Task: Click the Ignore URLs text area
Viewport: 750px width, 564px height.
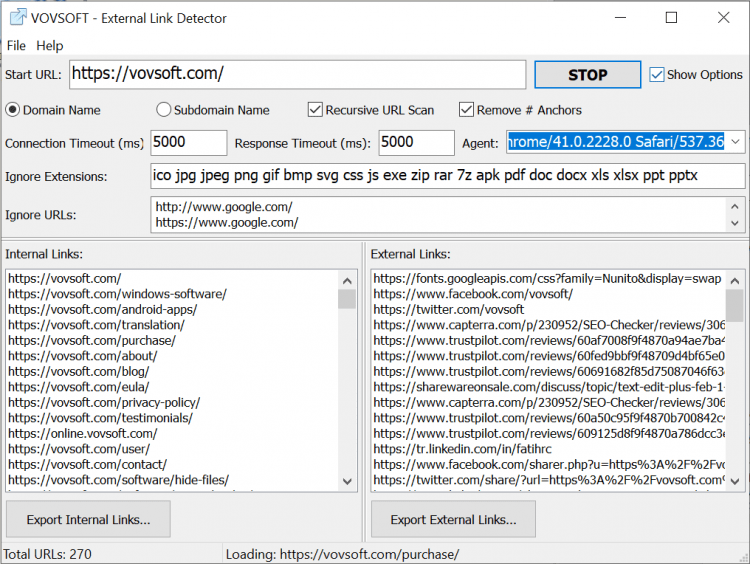Action: [x=440, y=215]
